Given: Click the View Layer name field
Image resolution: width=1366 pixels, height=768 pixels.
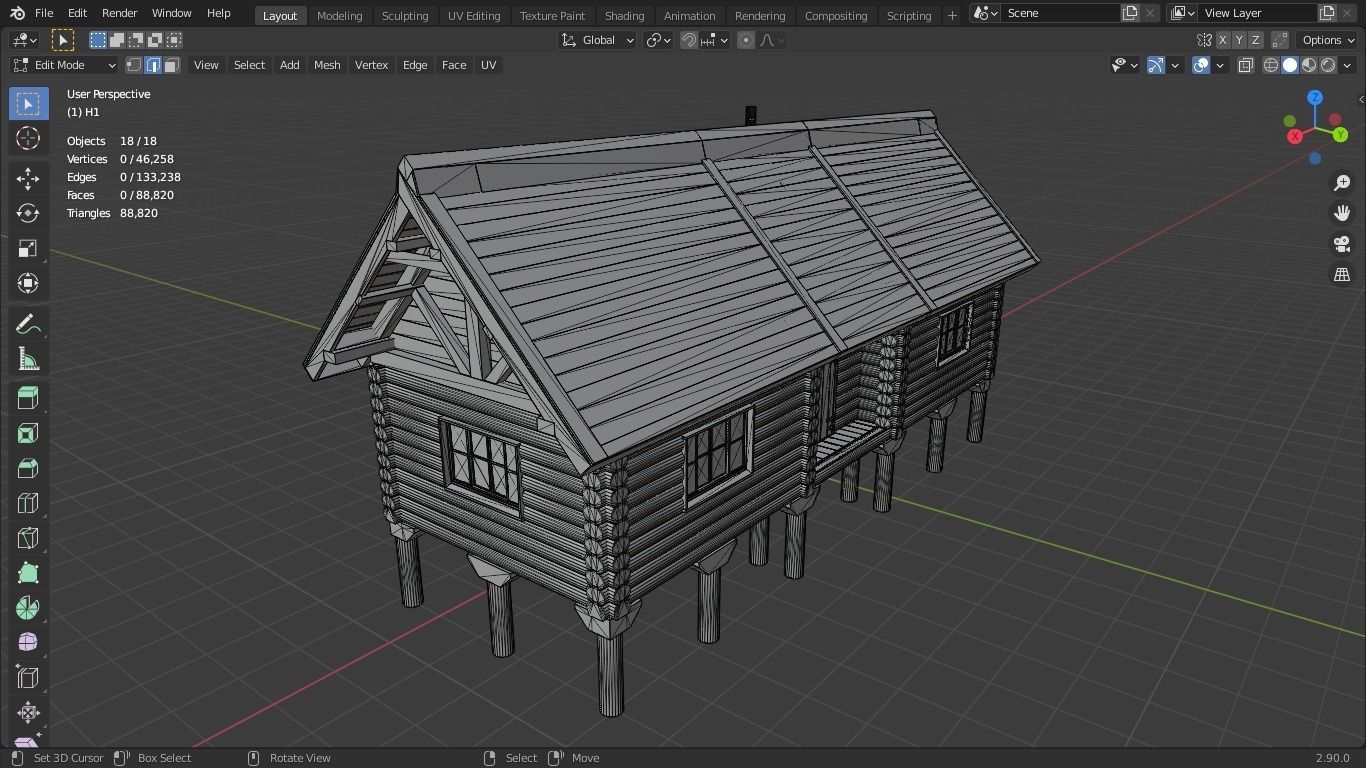Looking at the screenshot, I should coord(1258,13).
